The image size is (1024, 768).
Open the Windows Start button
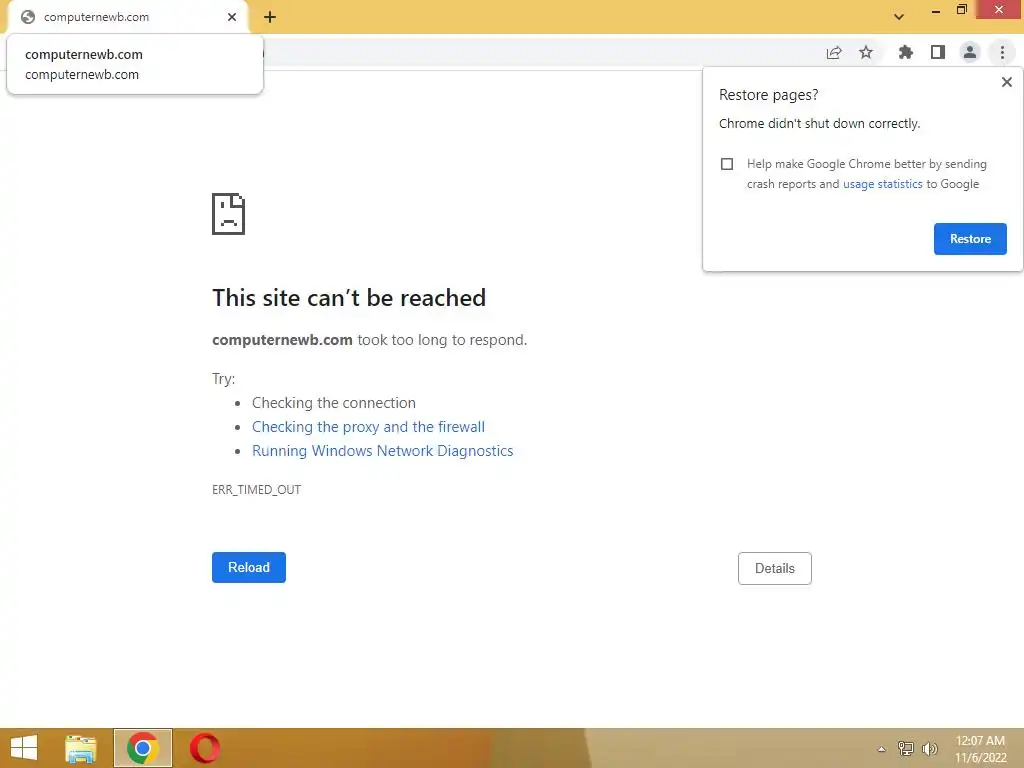tap(24, 748)
